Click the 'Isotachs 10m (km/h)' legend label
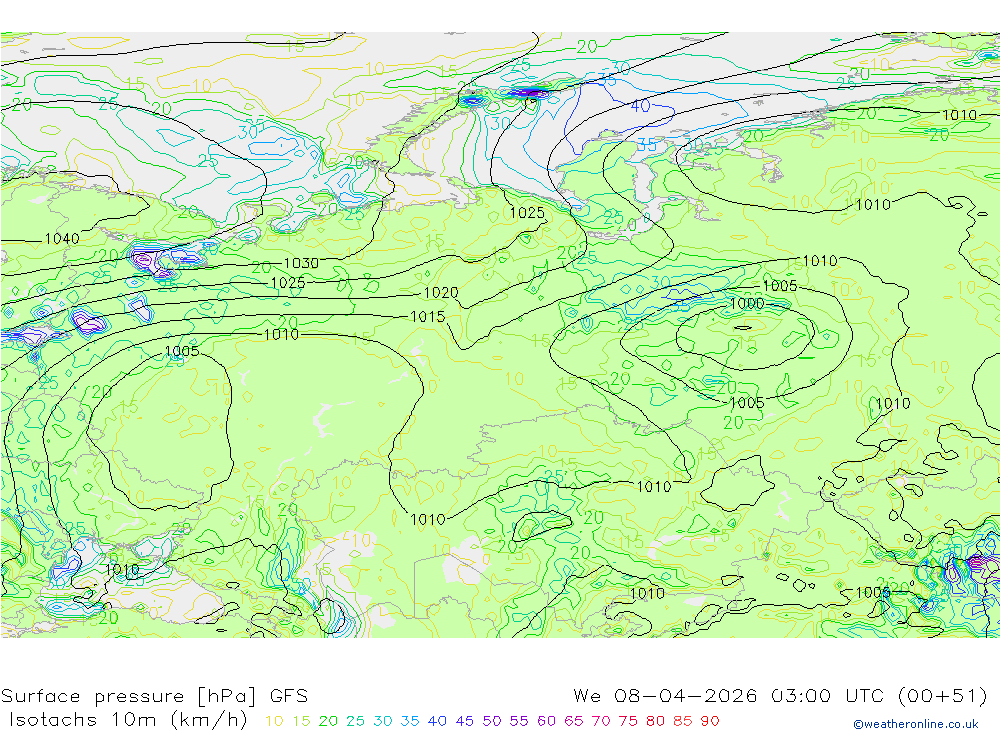1000x733 pixels. coord(128,720)
